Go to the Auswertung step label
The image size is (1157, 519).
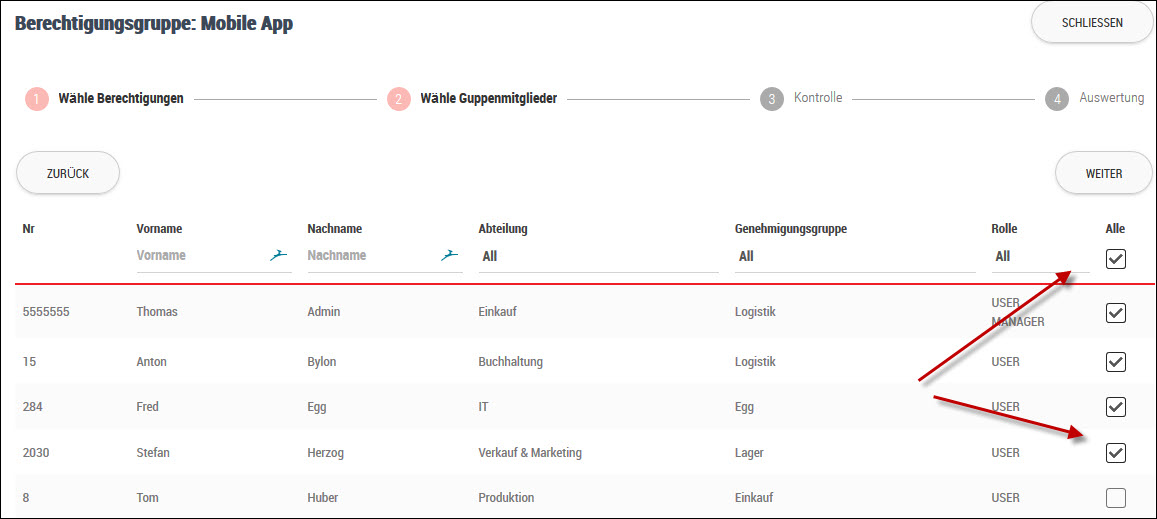pyautogui.click(x=1111, y=97)
